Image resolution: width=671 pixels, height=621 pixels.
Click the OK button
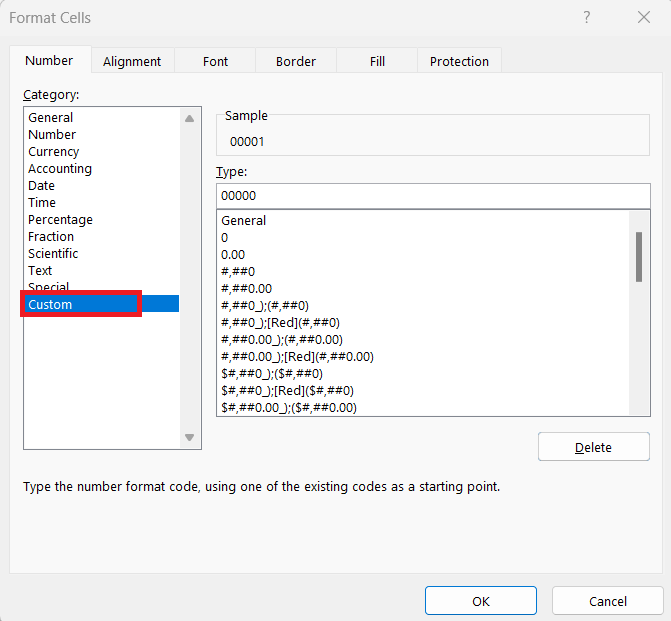tap(481, 601)
